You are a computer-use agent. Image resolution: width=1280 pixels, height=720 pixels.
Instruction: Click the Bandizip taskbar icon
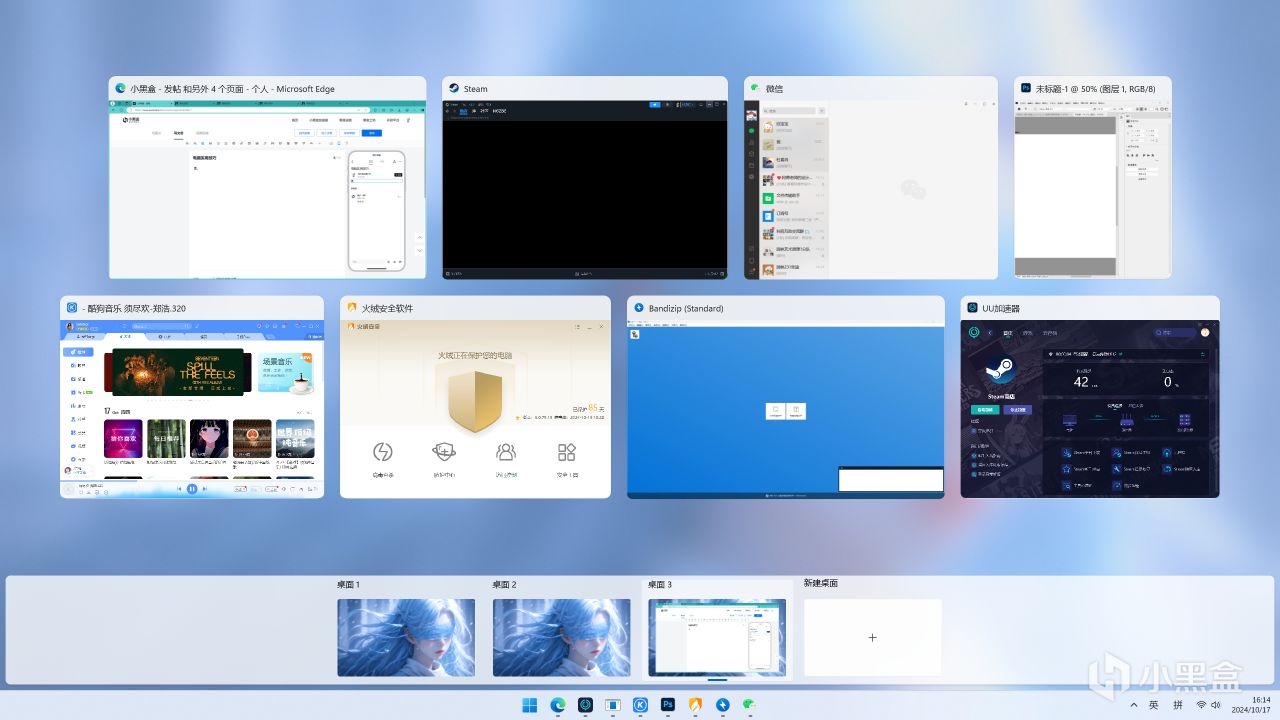(723, 705)
